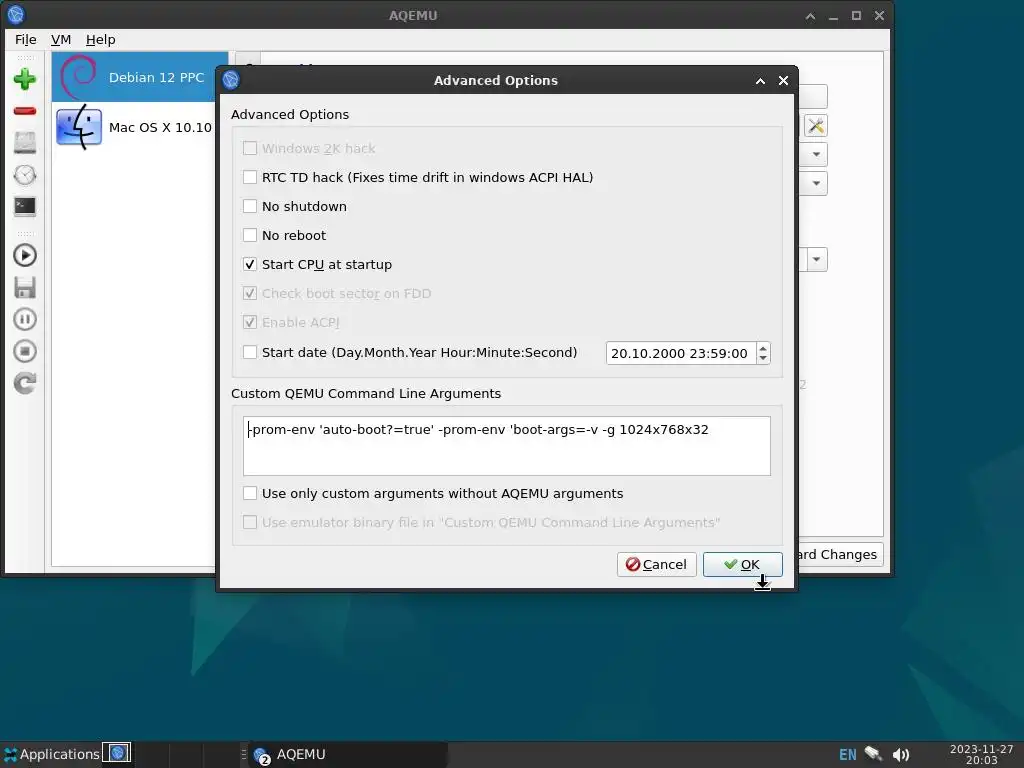Click the reset arrow icon in sidebar
Image resolution: width=1024 pixels, height=768 pixels.
point(25,383)
